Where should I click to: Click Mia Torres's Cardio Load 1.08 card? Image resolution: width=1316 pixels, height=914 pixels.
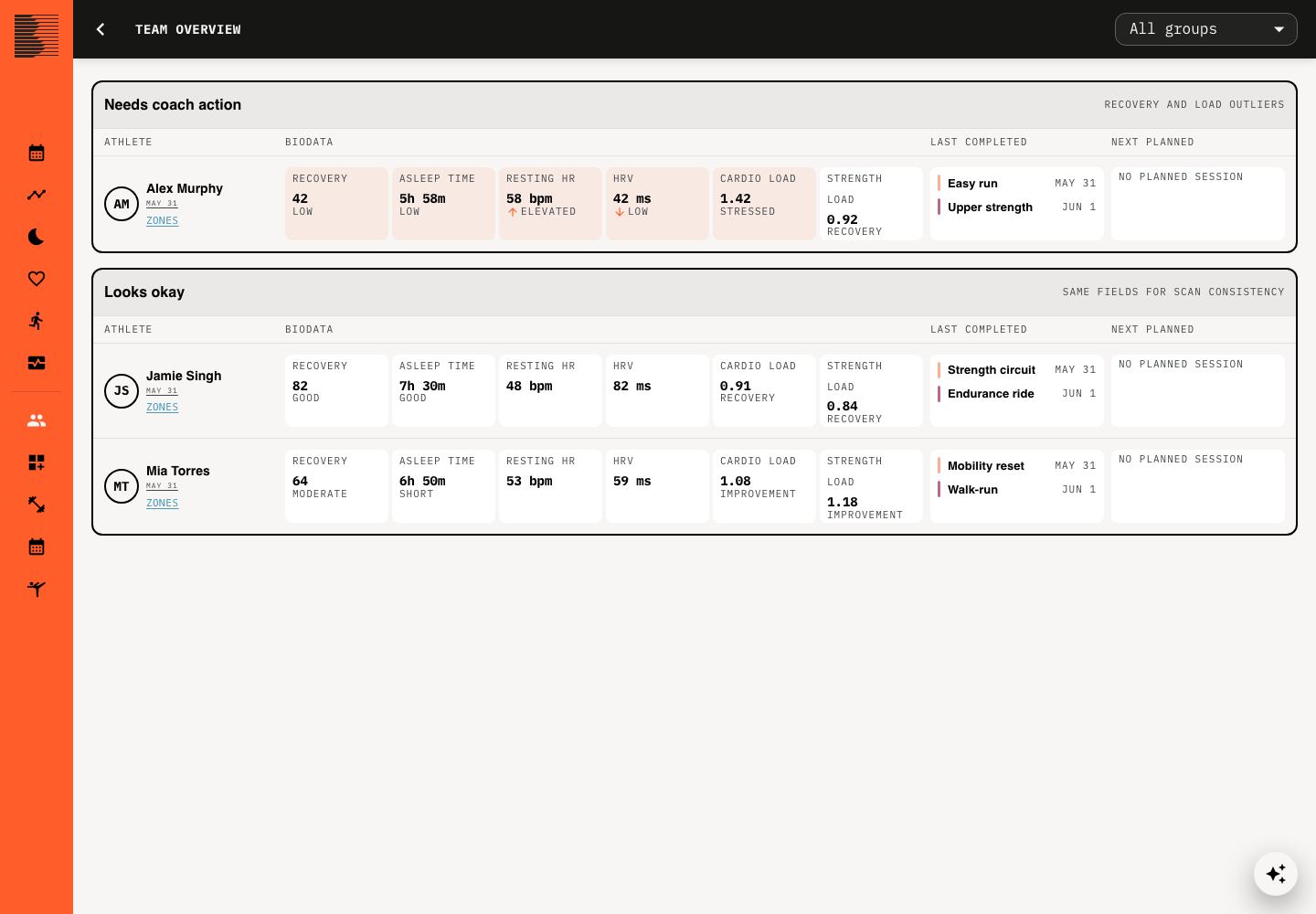click(764, 486)
